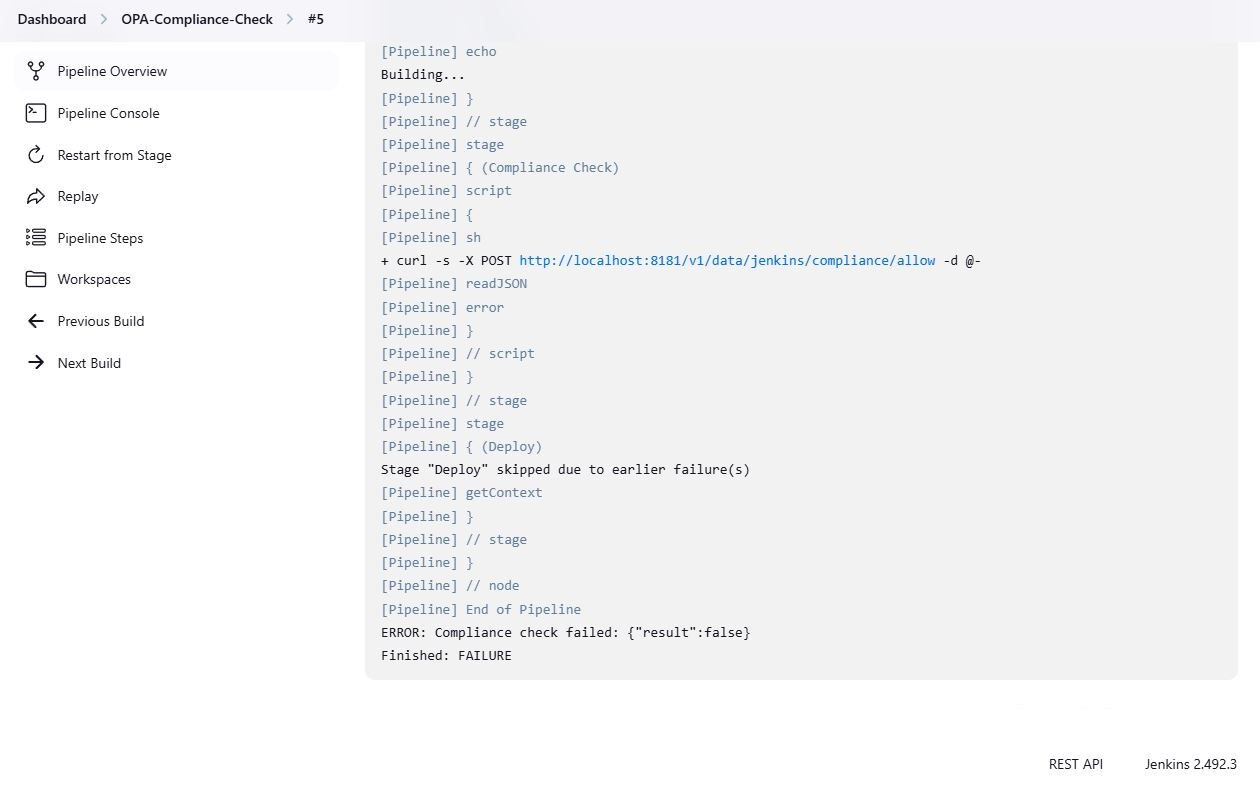
Task: Click the '[Pipeline] // script' line
Action: [458, 354]
